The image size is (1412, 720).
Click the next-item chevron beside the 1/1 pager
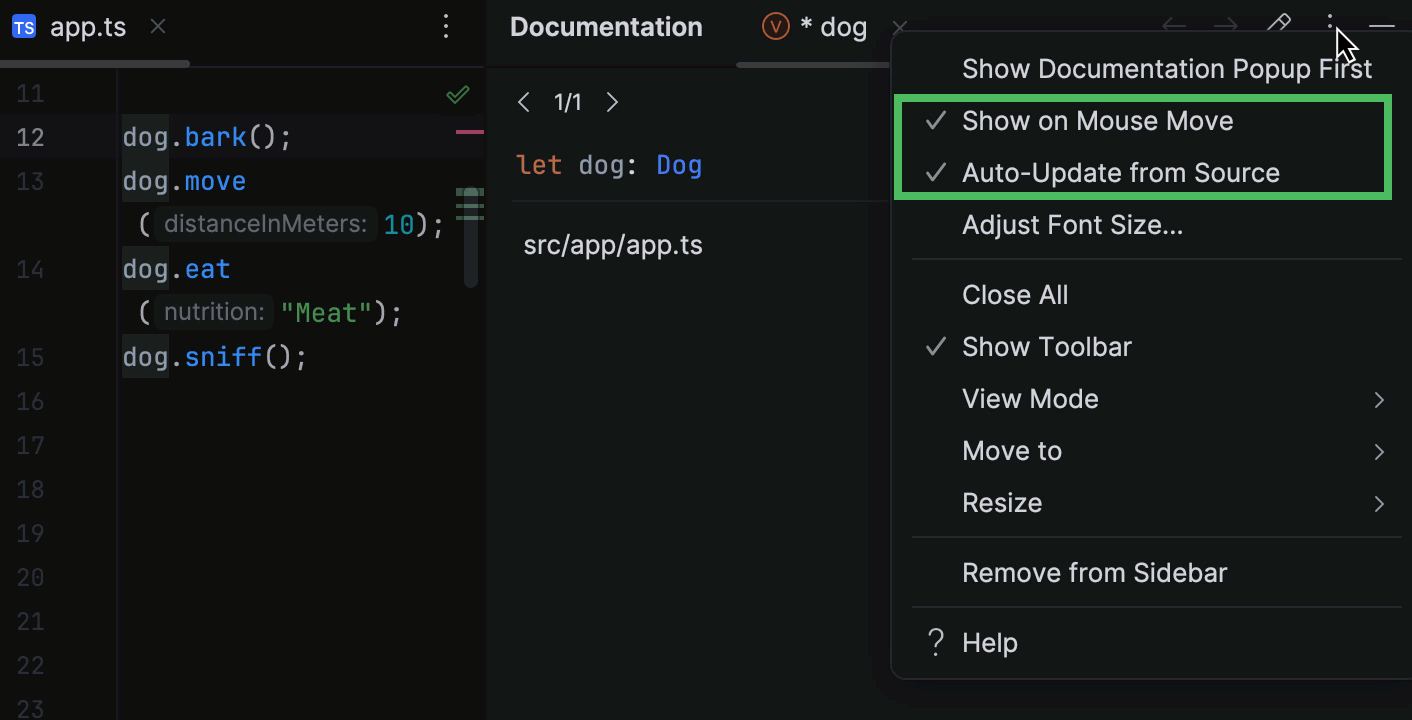click(612, 101)
